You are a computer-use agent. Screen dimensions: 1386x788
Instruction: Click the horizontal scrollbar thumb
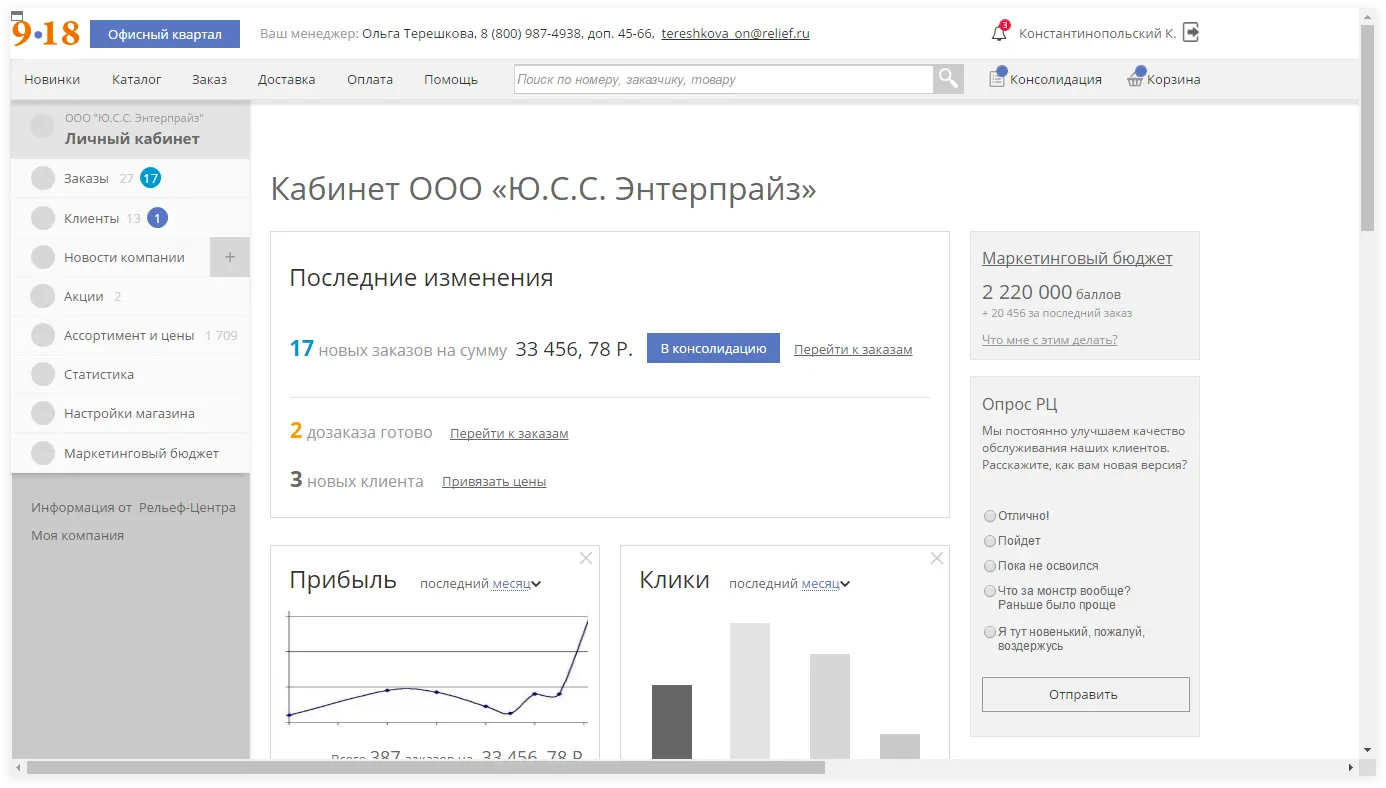pos(426,768)
